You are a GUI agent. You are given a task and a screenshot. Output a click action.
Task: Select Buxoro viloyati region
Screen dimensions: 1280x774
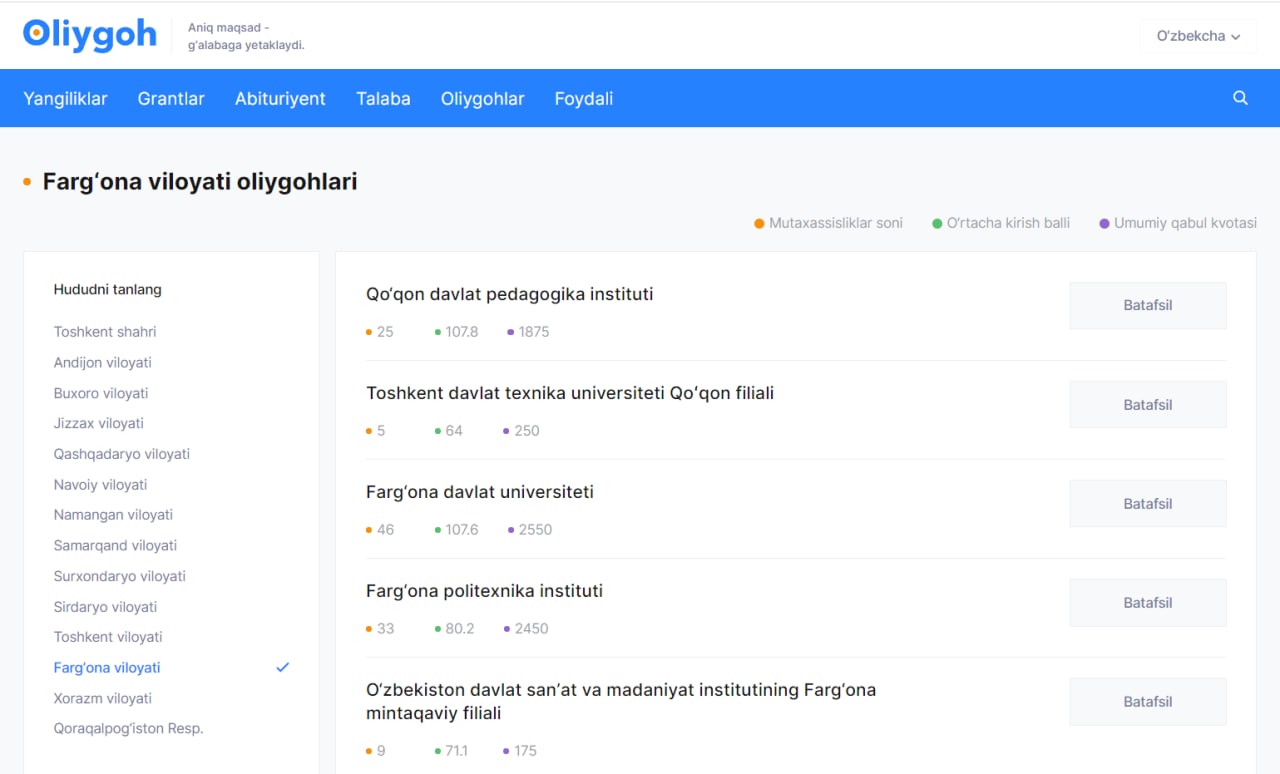(x=101, y=394)
